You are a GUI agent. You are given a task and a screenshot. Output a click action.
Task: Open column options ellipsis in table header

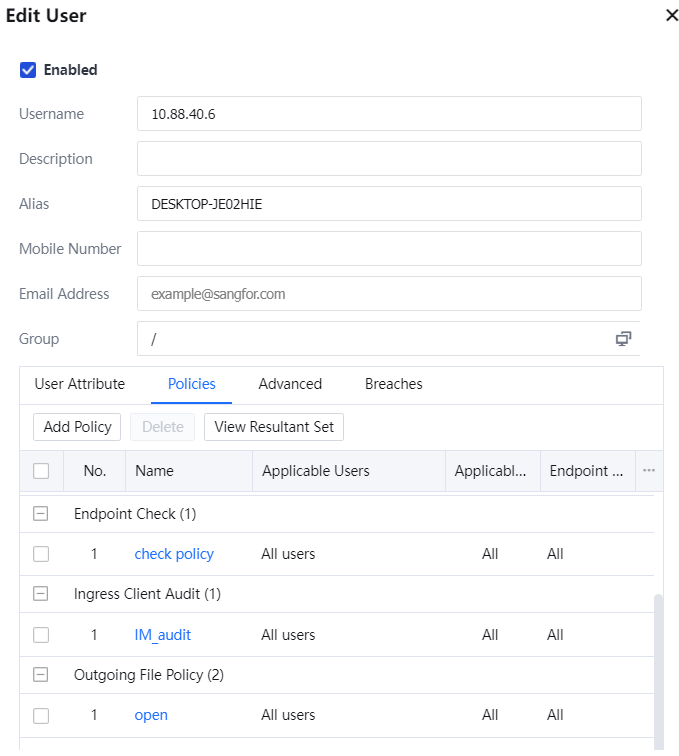(649, 470)
